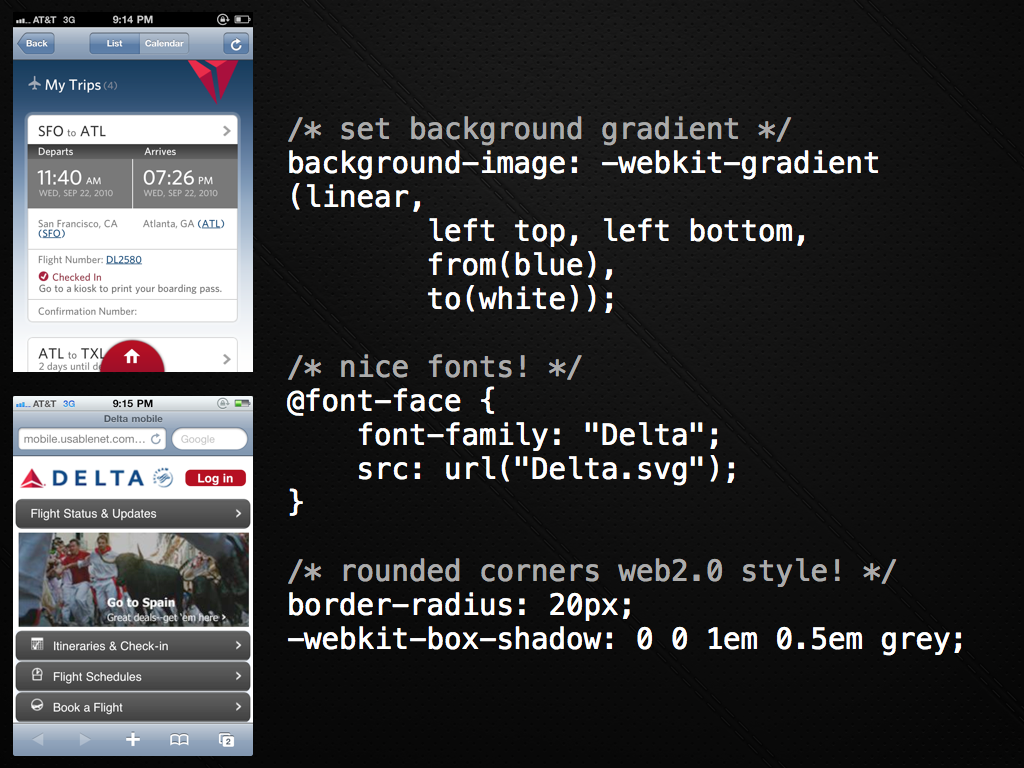The image size is (1024, 768).
Task: Click the mobile.usablenet.com address field
Action: coord(84,439)
